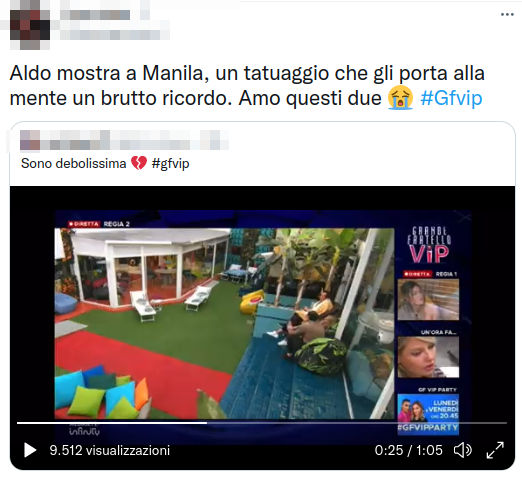Viewport: 522px width, 478px height.
Task: Click the #Gfvip hashtag link
Action: point(451,98)
